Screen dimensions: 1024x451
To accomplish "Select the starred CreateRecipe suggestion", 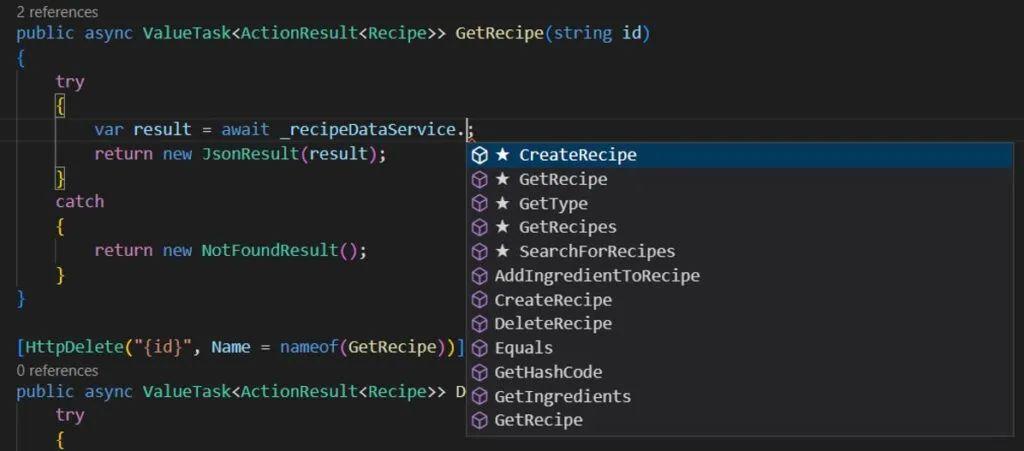I will [740, 155].
